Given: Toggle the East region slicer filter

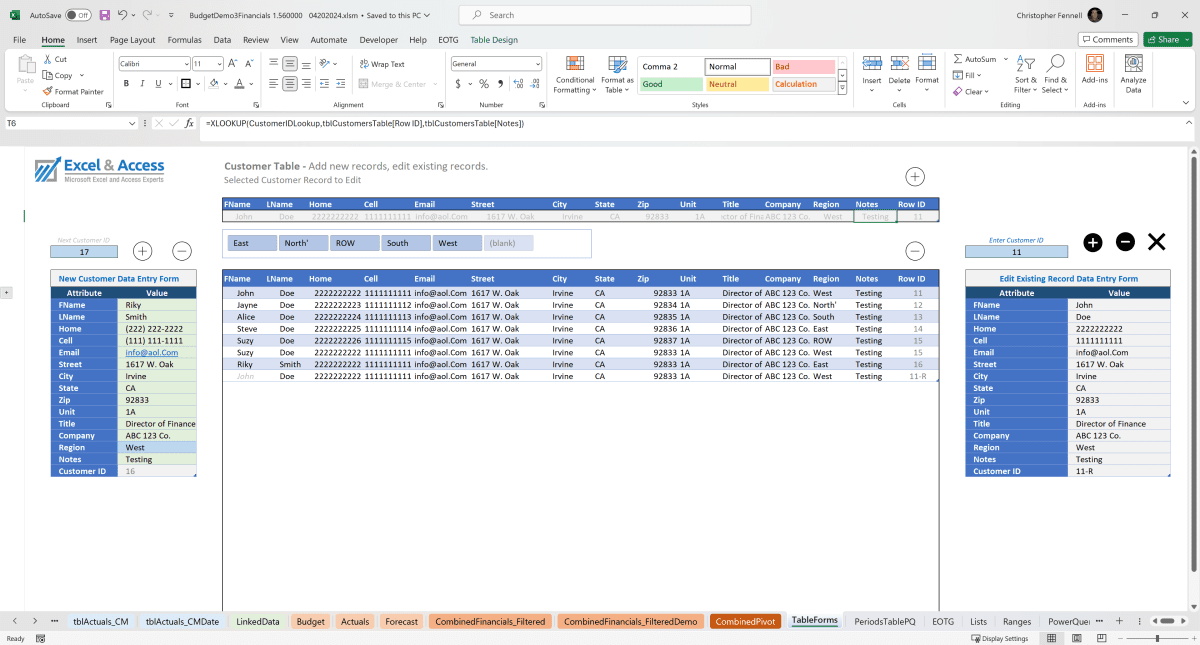Looking at the screenshot, I should pos(252,243).
